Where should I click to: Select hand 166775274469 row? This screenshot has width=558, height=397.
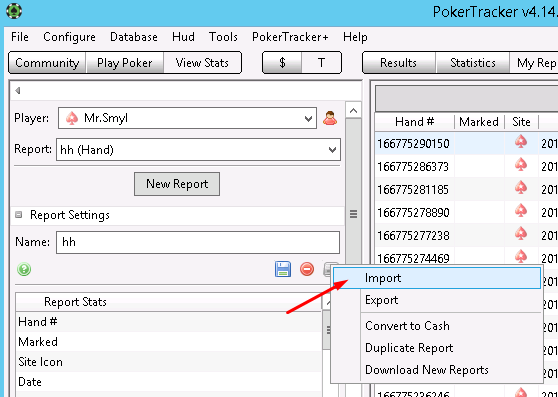[x=466, y=256]
